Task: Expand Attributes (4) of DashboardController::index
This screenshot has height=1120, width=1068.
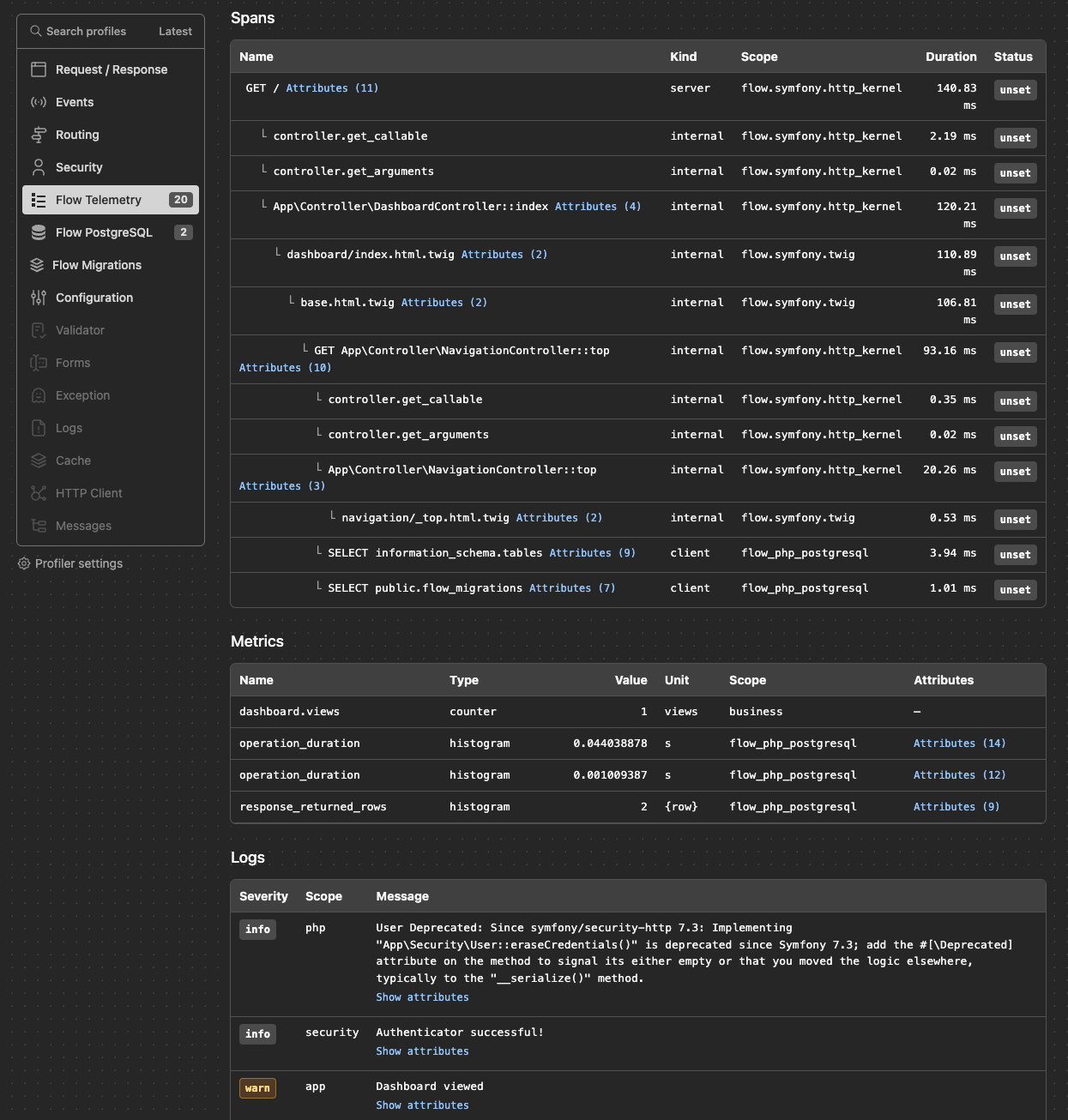Action: coord(598,207)
